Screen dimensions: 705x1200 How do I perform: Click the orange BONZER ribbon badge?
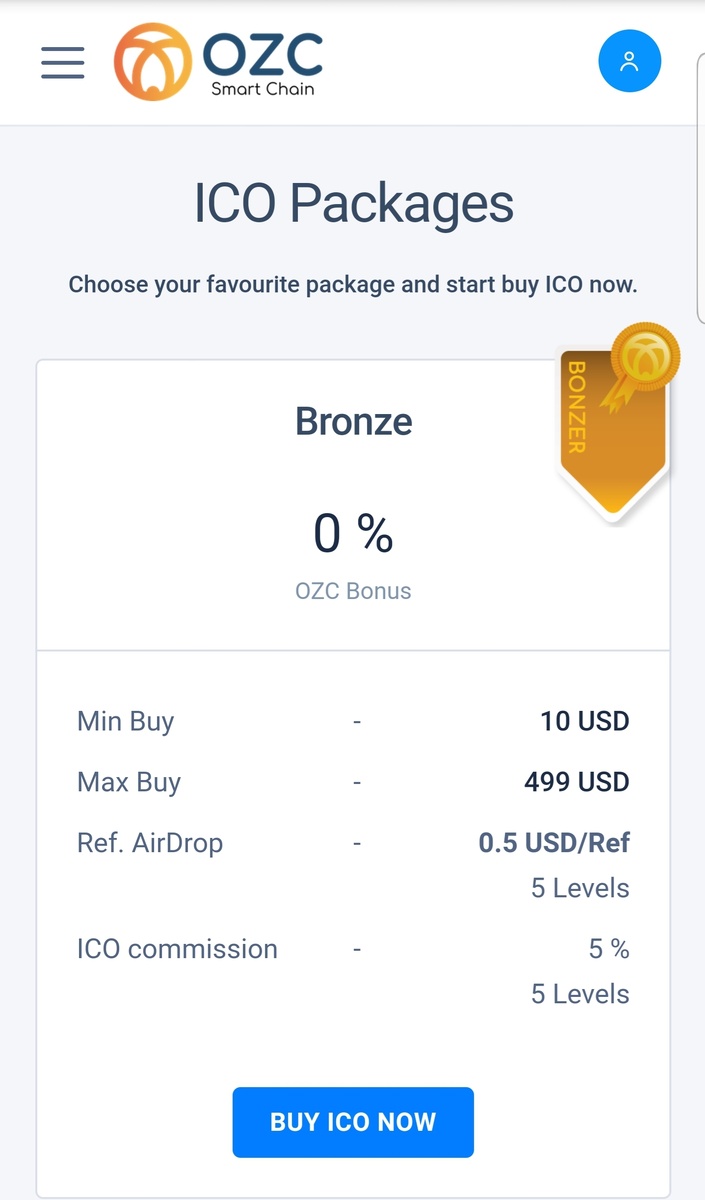pyautogui.click(x=598, y=440)
